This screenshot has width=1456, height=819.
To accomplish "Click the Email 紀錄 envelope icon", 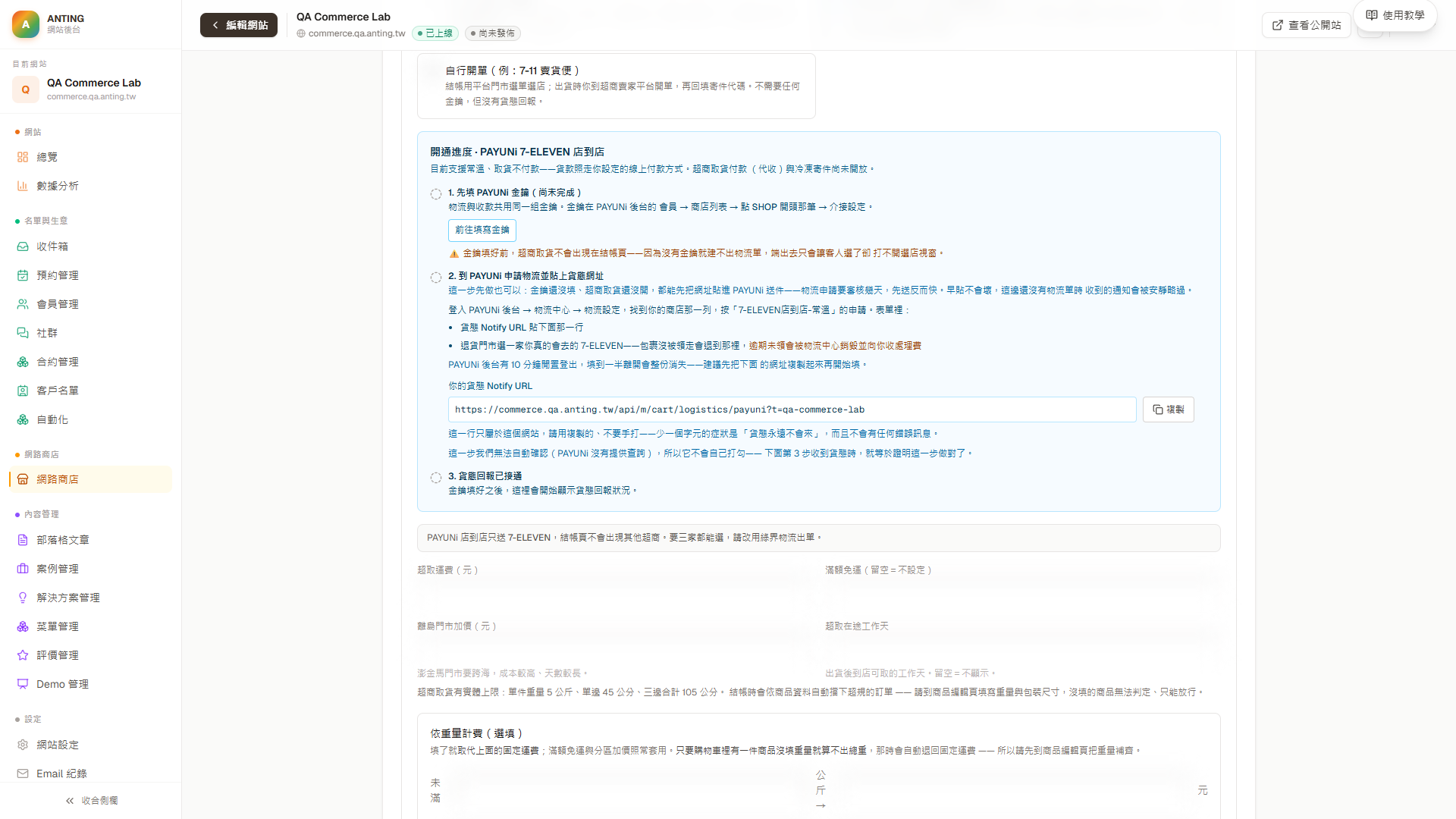I will (x=23, y=773).
